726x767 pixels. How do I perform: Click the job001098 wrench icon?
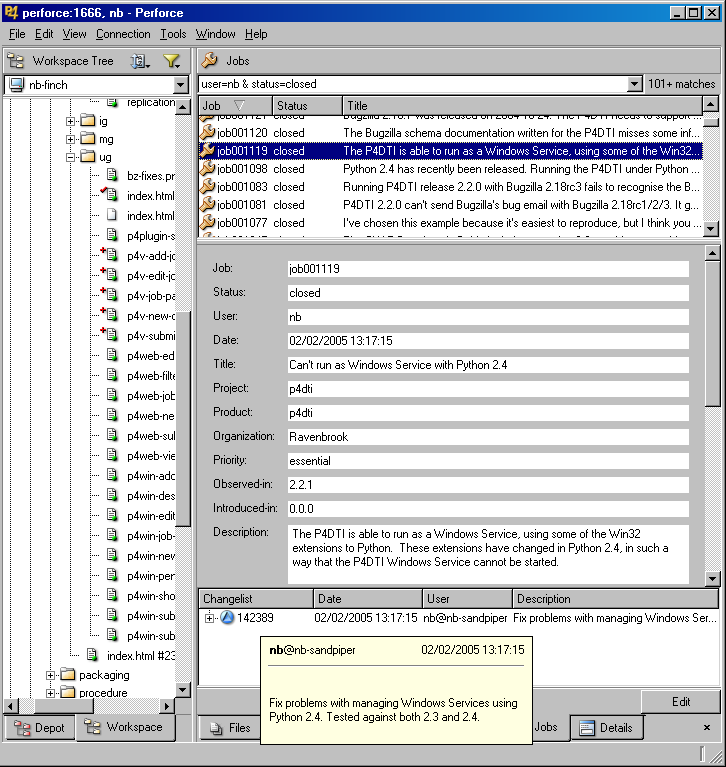click(x=208, y=169)
